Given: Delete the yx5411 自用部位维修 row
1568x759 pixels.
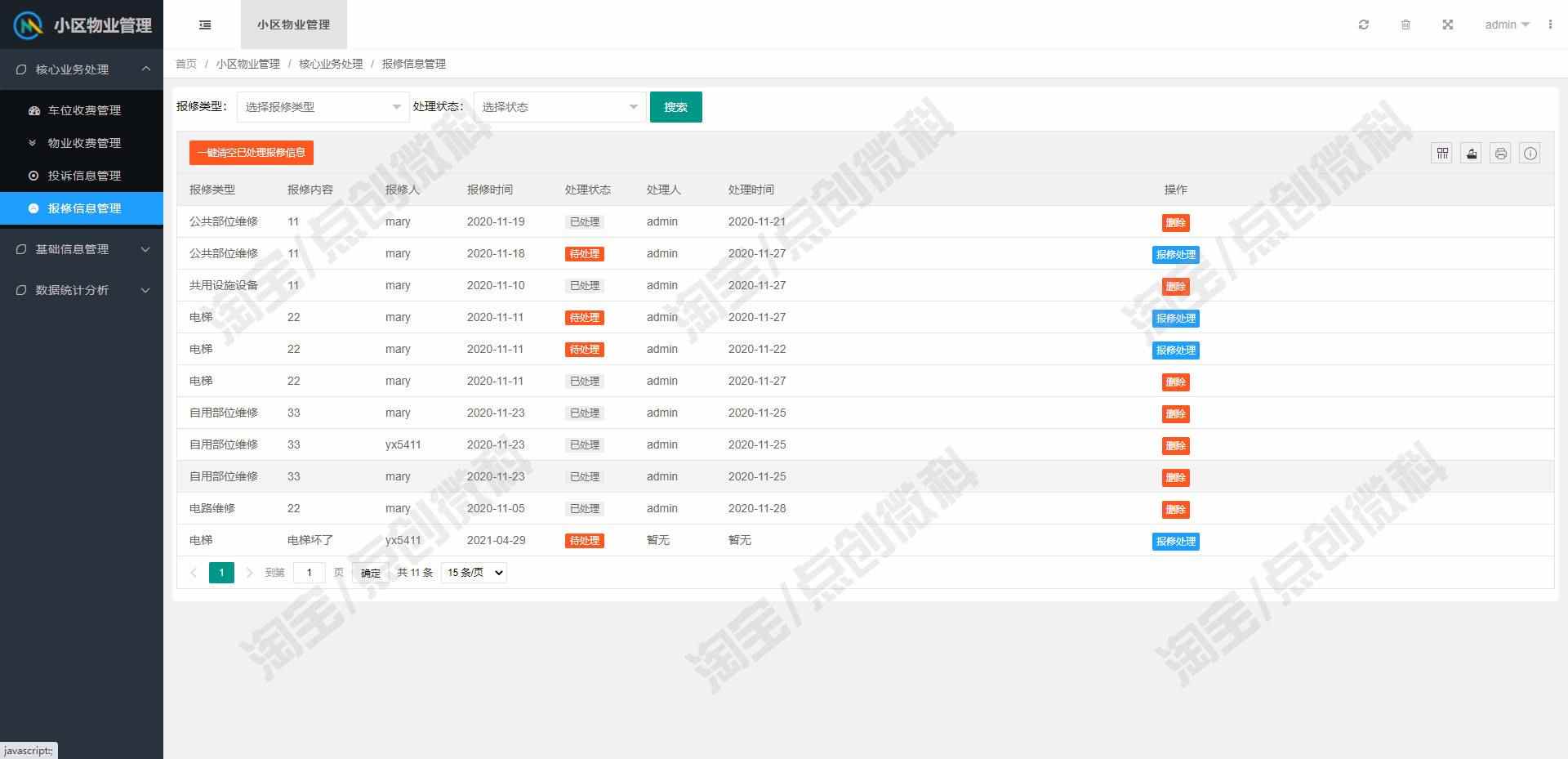Looking at the screenshot, I should click(1175, 445).
